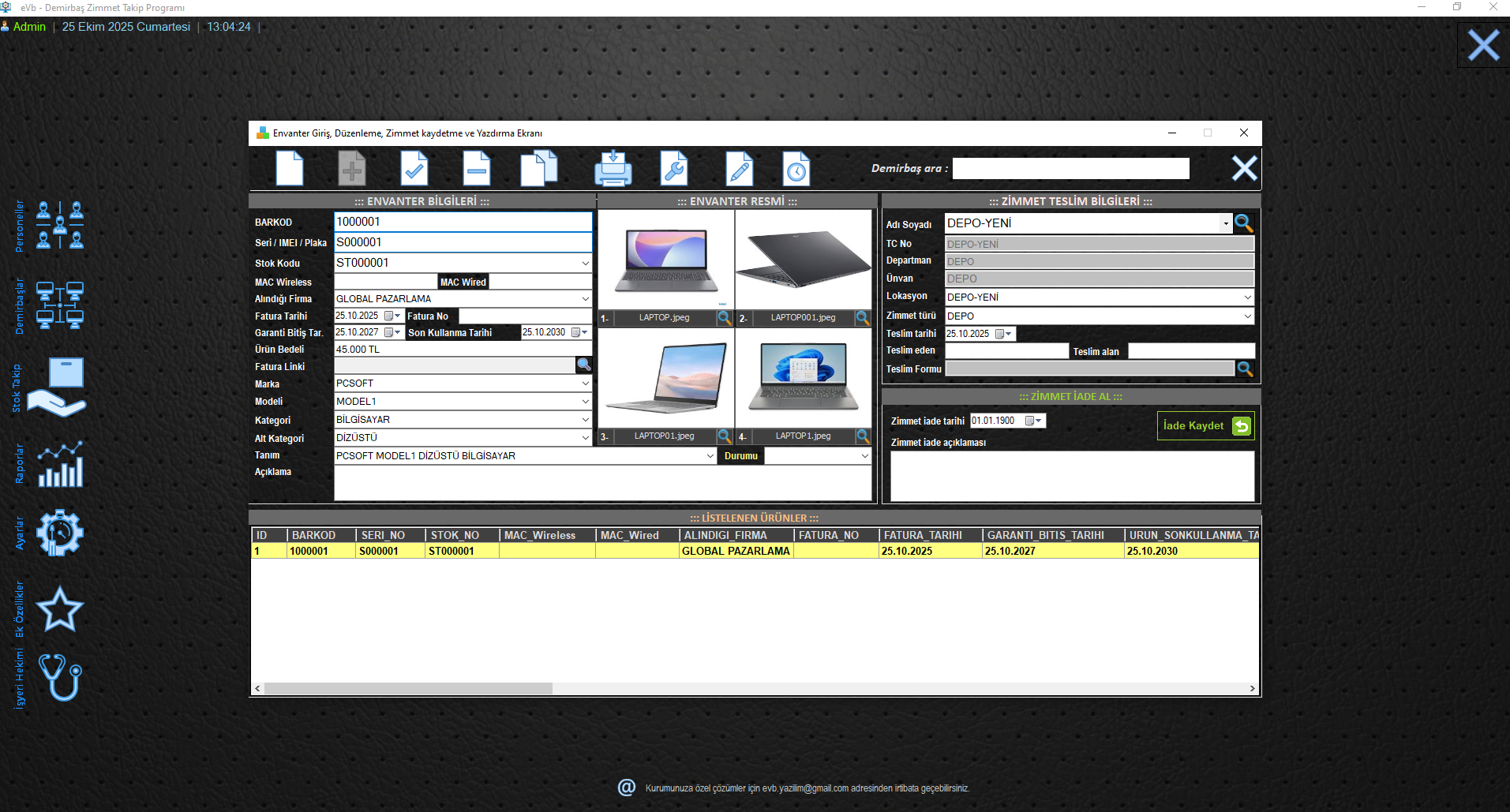Click the clock history document icon

[x=796, y=168]
